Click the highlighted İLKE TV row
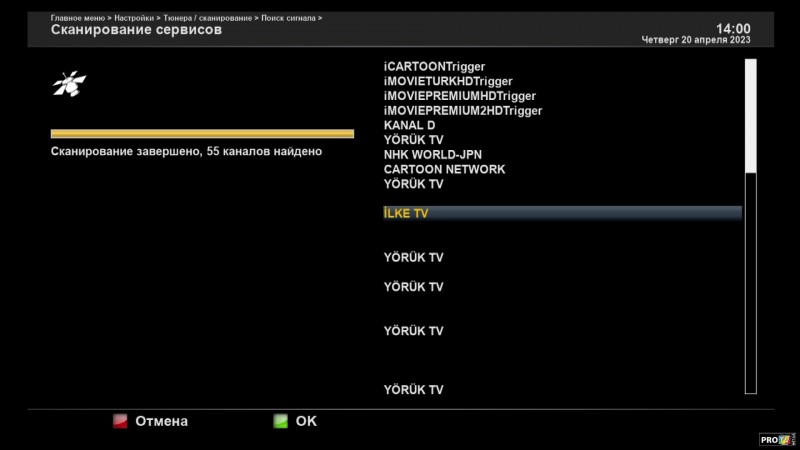The height and width of the screenshot is (450, 800). click(562, 213)
